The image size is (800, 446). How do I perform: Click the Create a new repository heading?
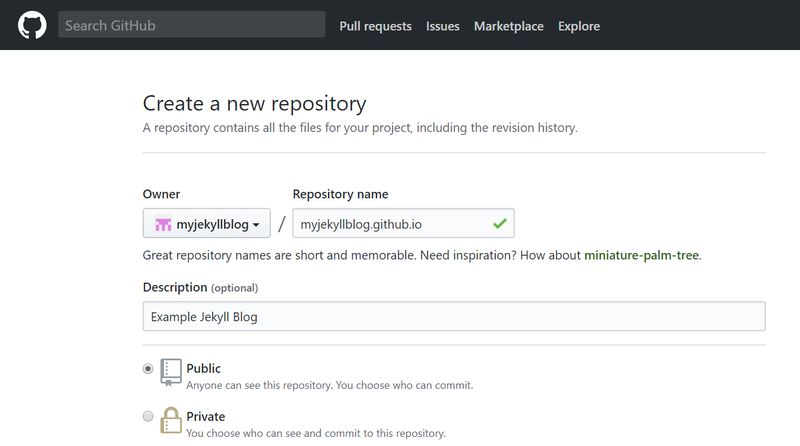255,104
